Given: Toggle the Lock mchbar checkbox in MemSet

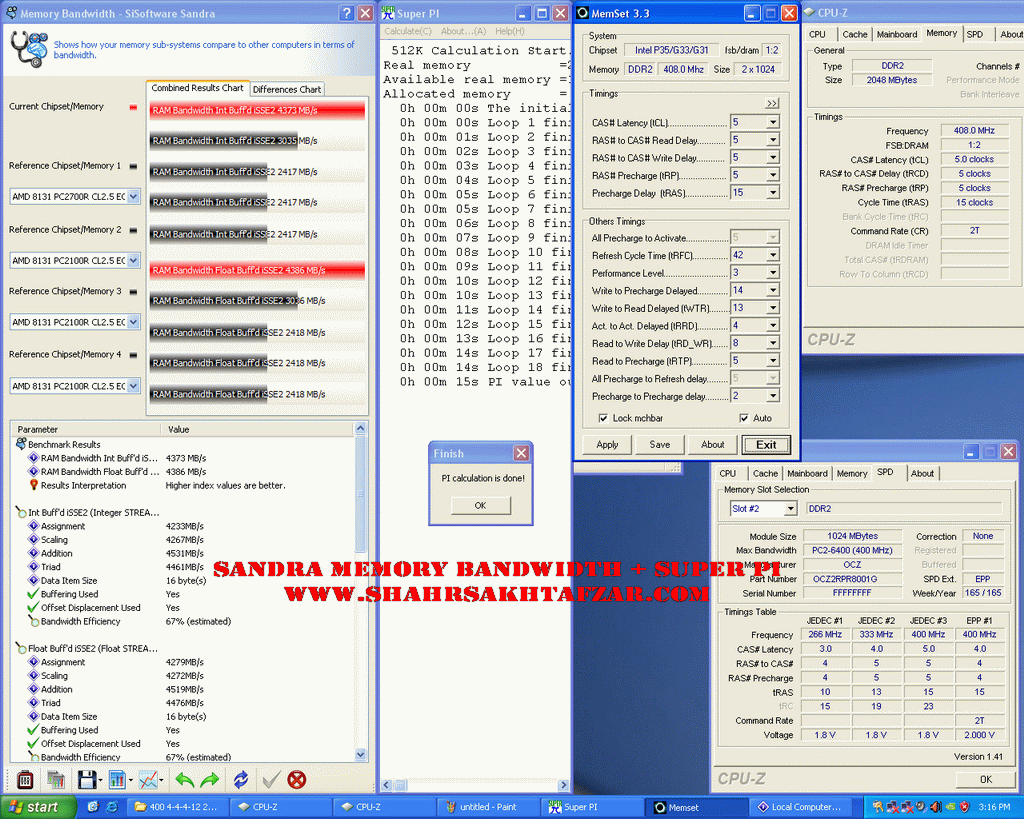Looking at the screenshot, I should tap(603, 418).
